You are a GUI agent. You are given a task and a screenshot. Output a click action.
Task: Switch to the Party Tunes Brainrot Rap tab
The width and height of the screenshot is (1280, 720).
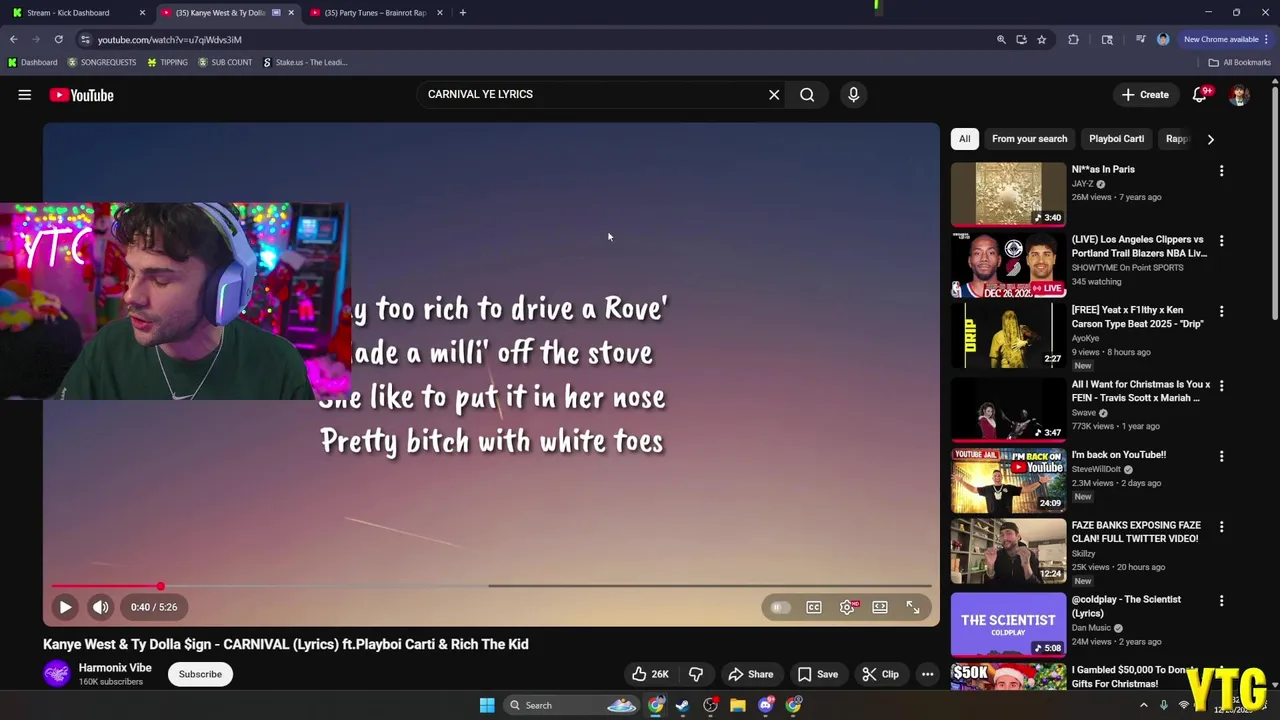[x=375, y=13]
